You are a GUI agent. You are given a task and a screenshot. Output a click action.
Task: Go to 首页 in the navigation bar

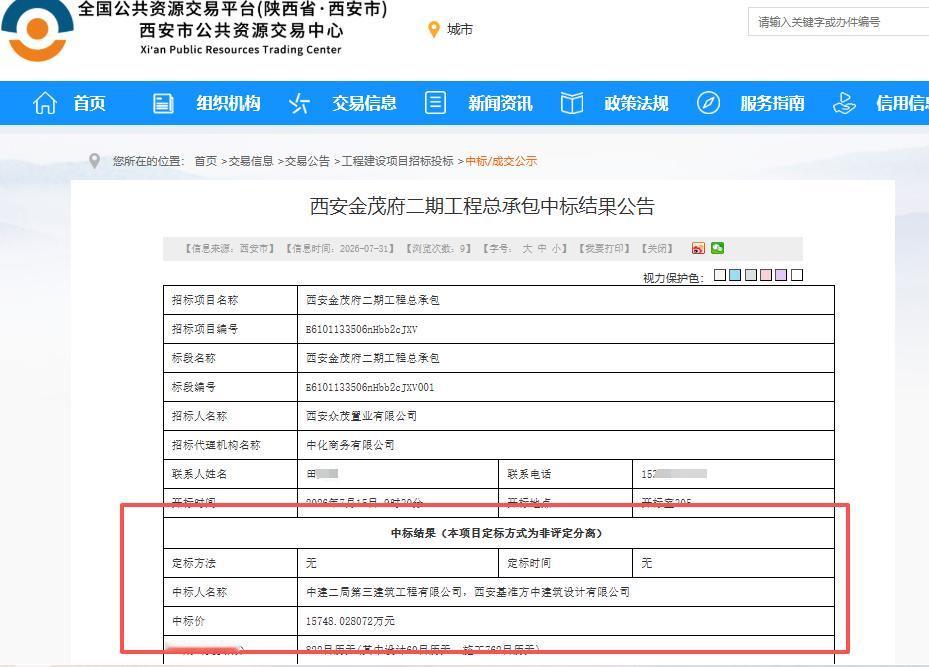(x=89, y=103)
